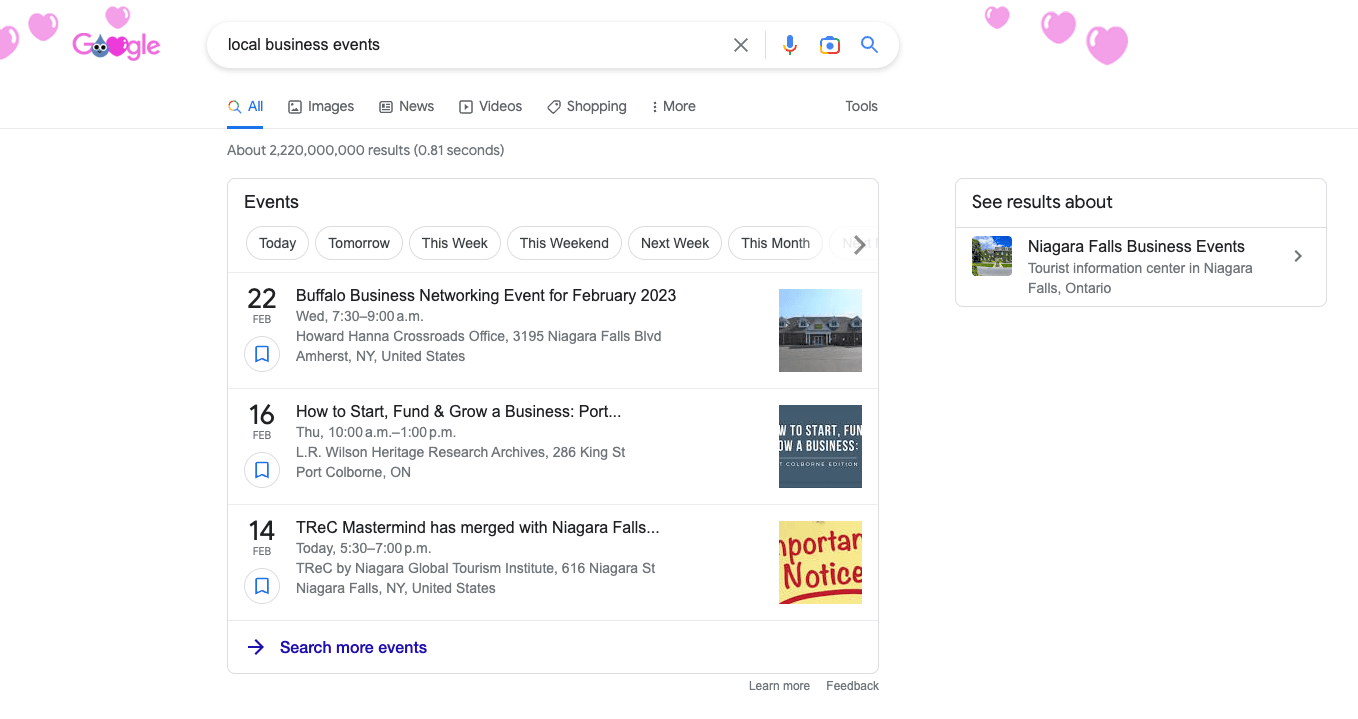View the Buffalo Networking event building thumbnail
The image size is (1358, 719).
pos(820,331)
